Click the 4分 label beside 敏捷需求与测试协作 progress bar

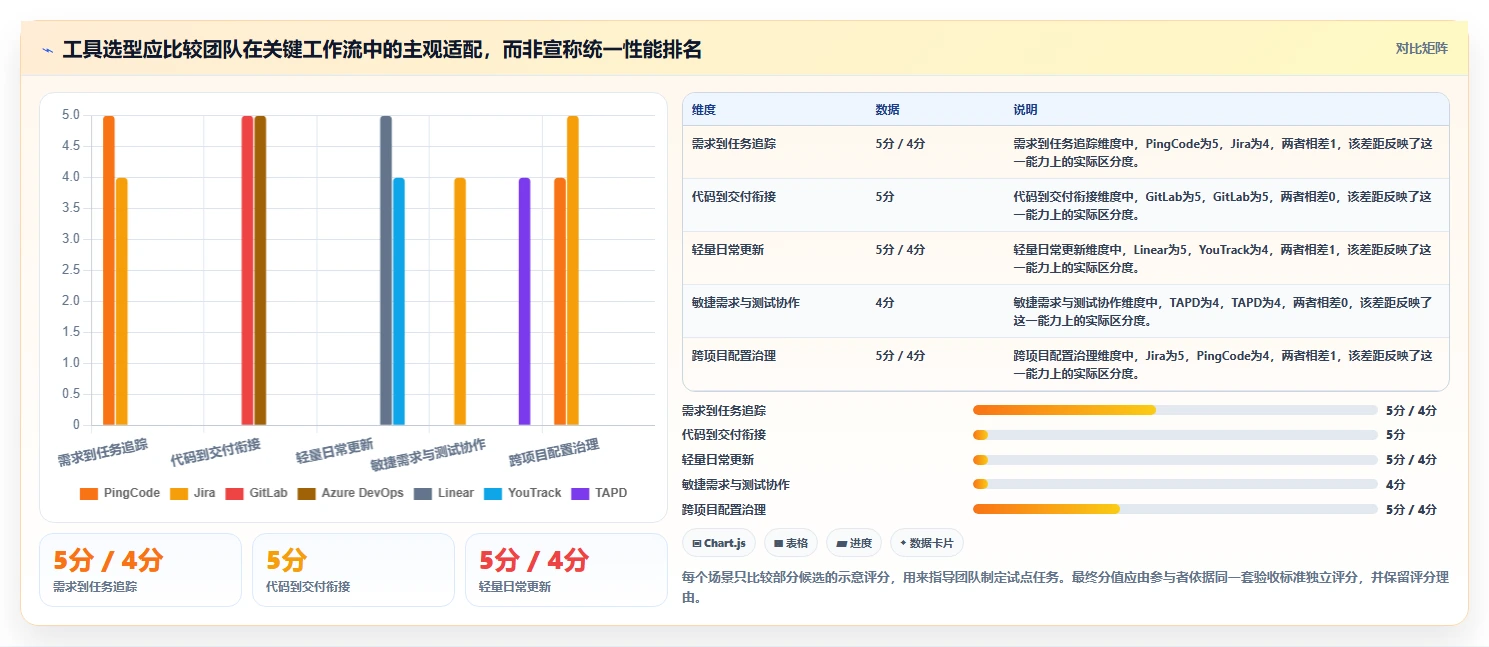tap(1396, 484)
